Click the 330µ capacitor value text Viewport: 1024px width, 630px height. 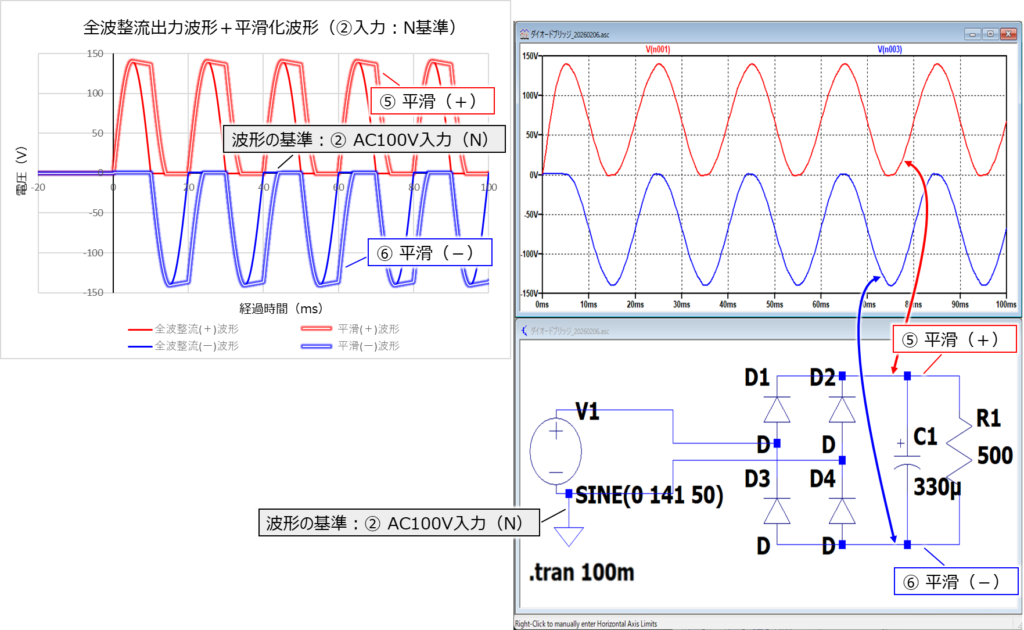(x=939, y=487)
